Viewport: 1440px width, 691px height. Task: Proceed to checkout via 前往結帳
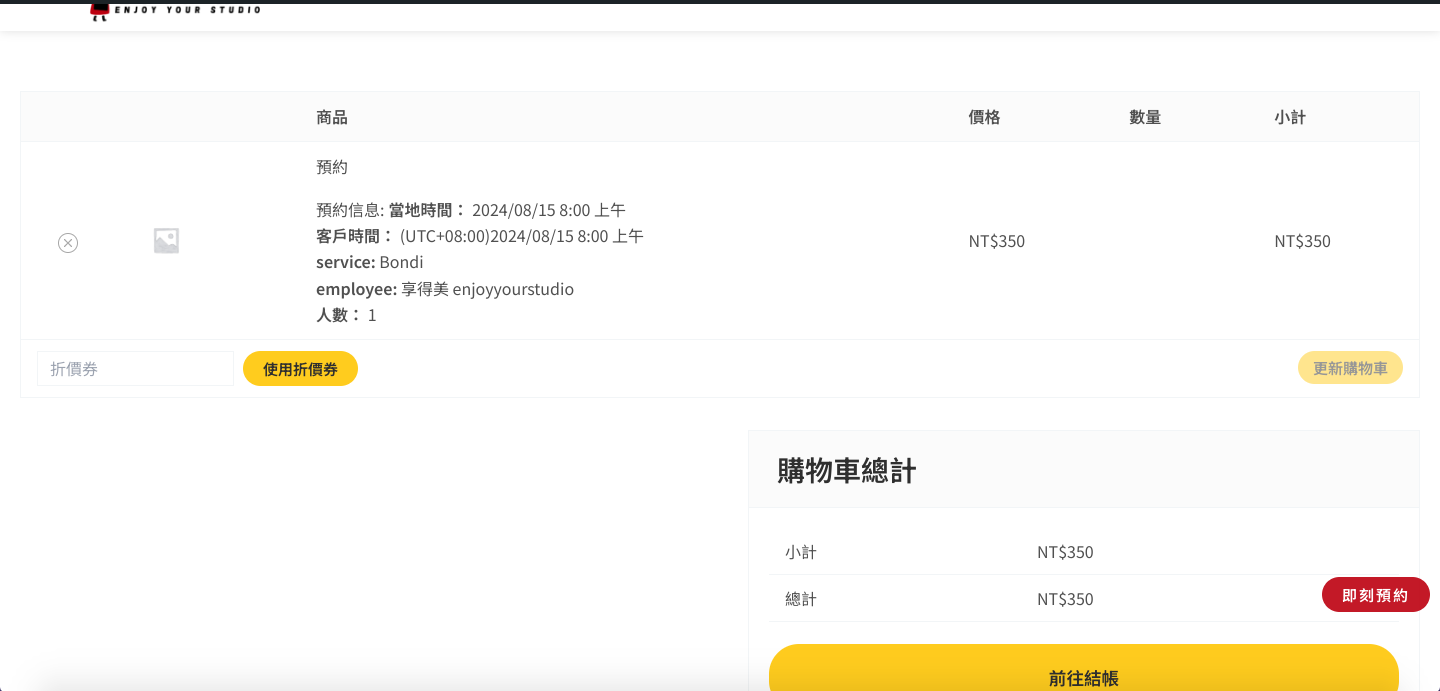pos(1083,674)
